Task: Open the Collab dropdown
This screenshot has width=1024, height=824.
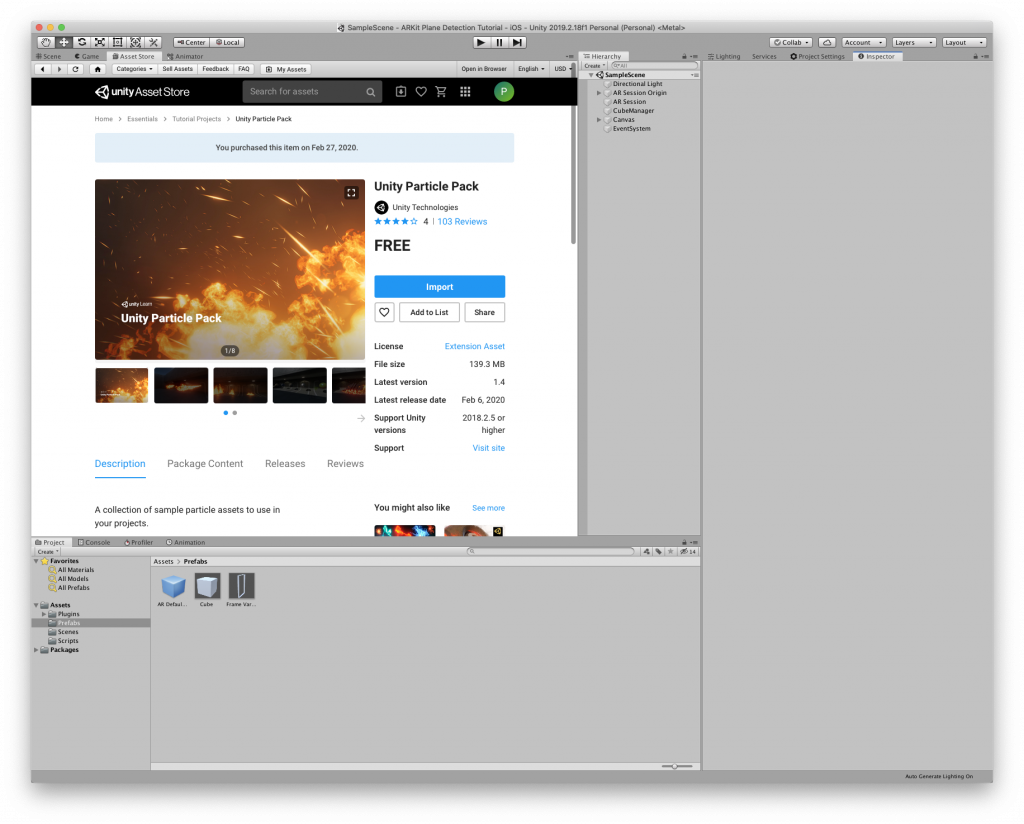Action: tap(792, 42)
